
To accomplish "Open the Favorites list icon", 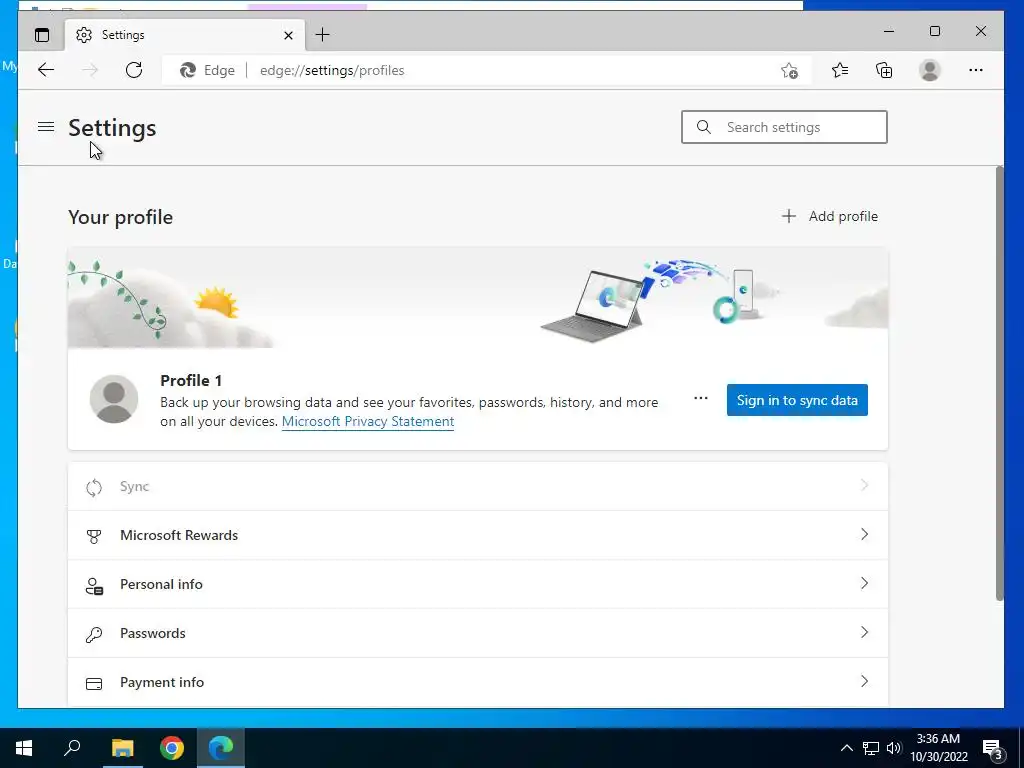I will click(840, 70).
